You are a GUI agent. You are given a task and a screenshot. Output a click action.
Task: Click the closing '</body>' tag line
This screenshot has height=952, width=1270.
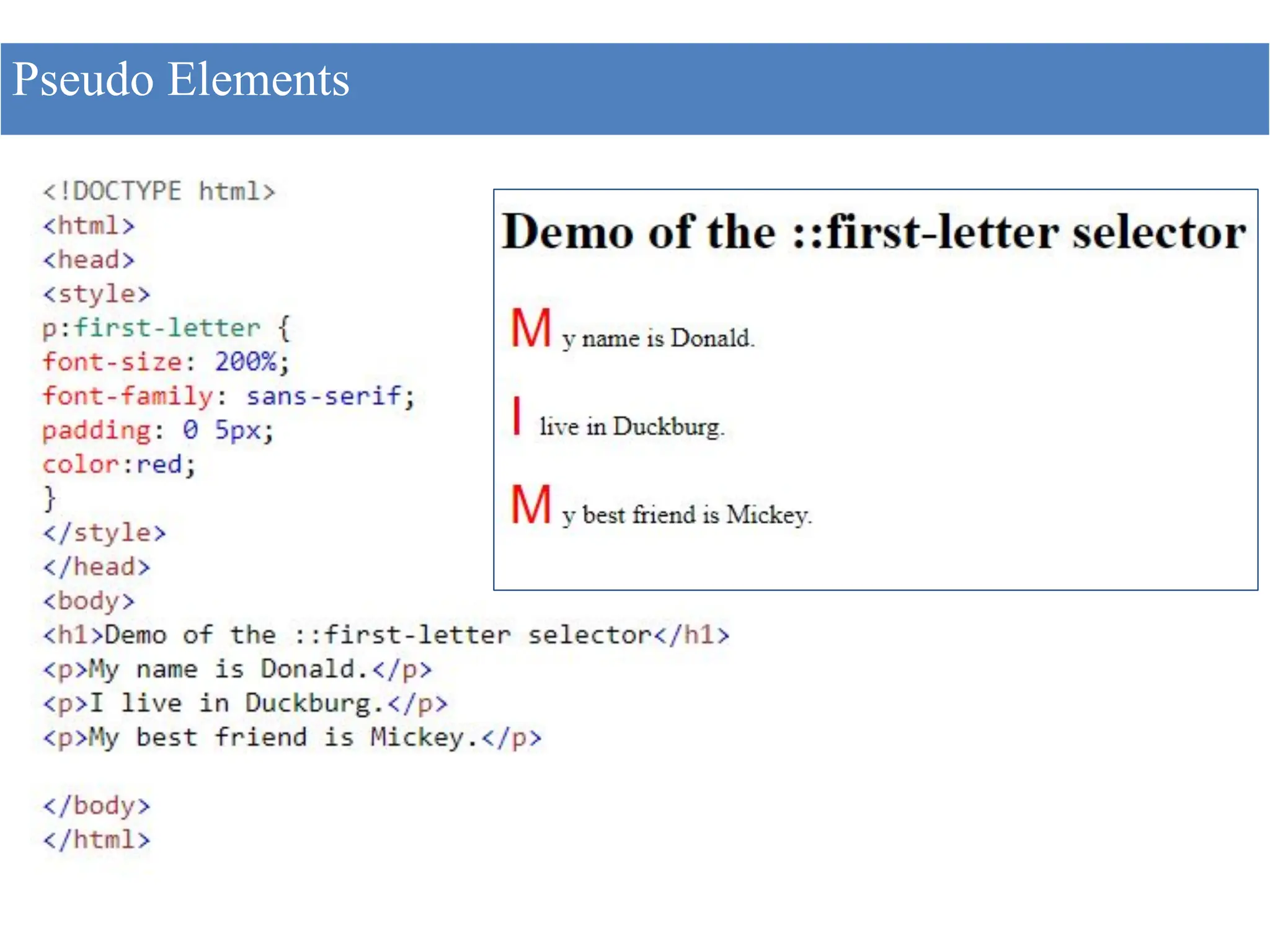point(96,806)
